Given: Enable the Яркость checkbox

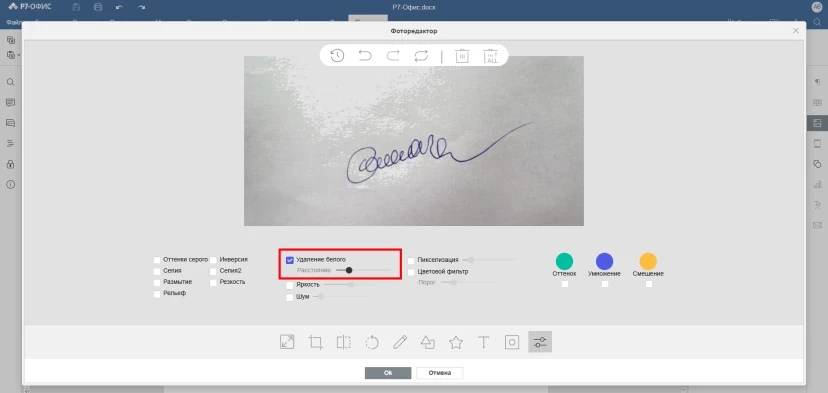Looking at the screenshot, I should (x=290, y=285).
